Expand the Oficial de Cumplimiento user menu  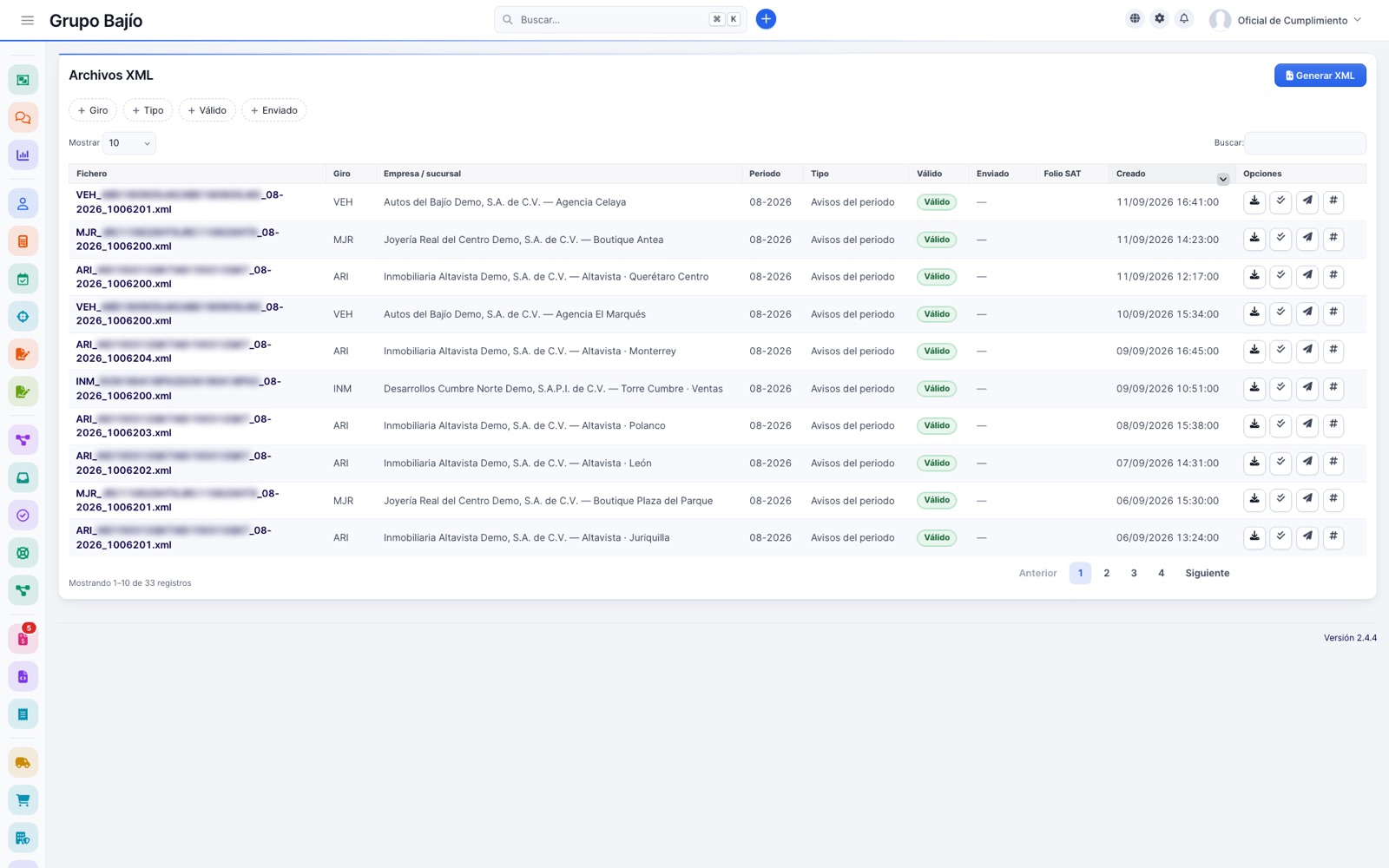tap(1287, 20)
